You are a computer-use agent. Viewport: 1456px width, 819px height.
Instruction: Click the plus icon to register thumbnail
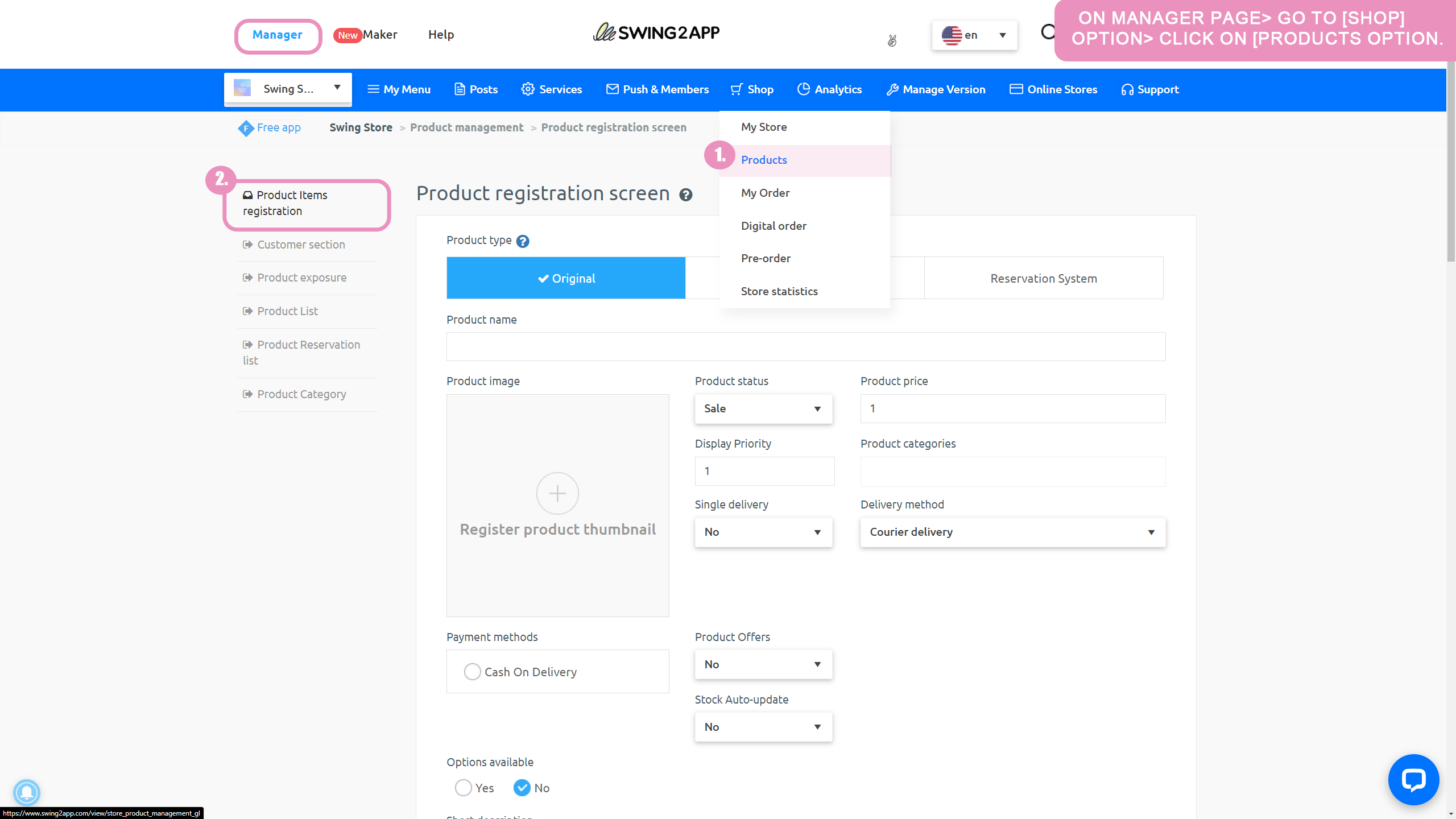557,493
